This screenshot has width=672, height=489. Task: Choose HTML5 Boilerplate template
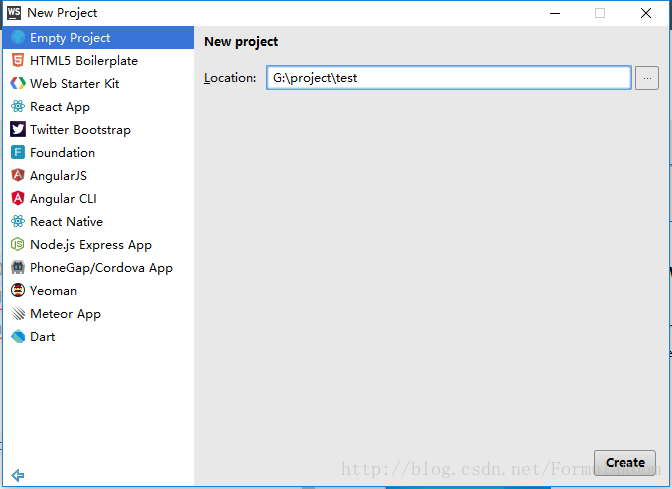coord(98,60)
